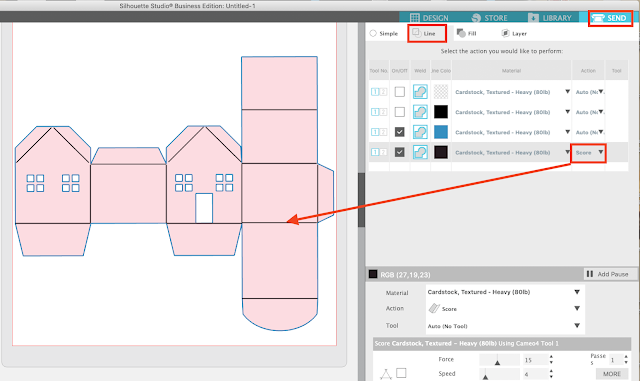Select tool 1 in the Score row

click(x=375, y=152)
